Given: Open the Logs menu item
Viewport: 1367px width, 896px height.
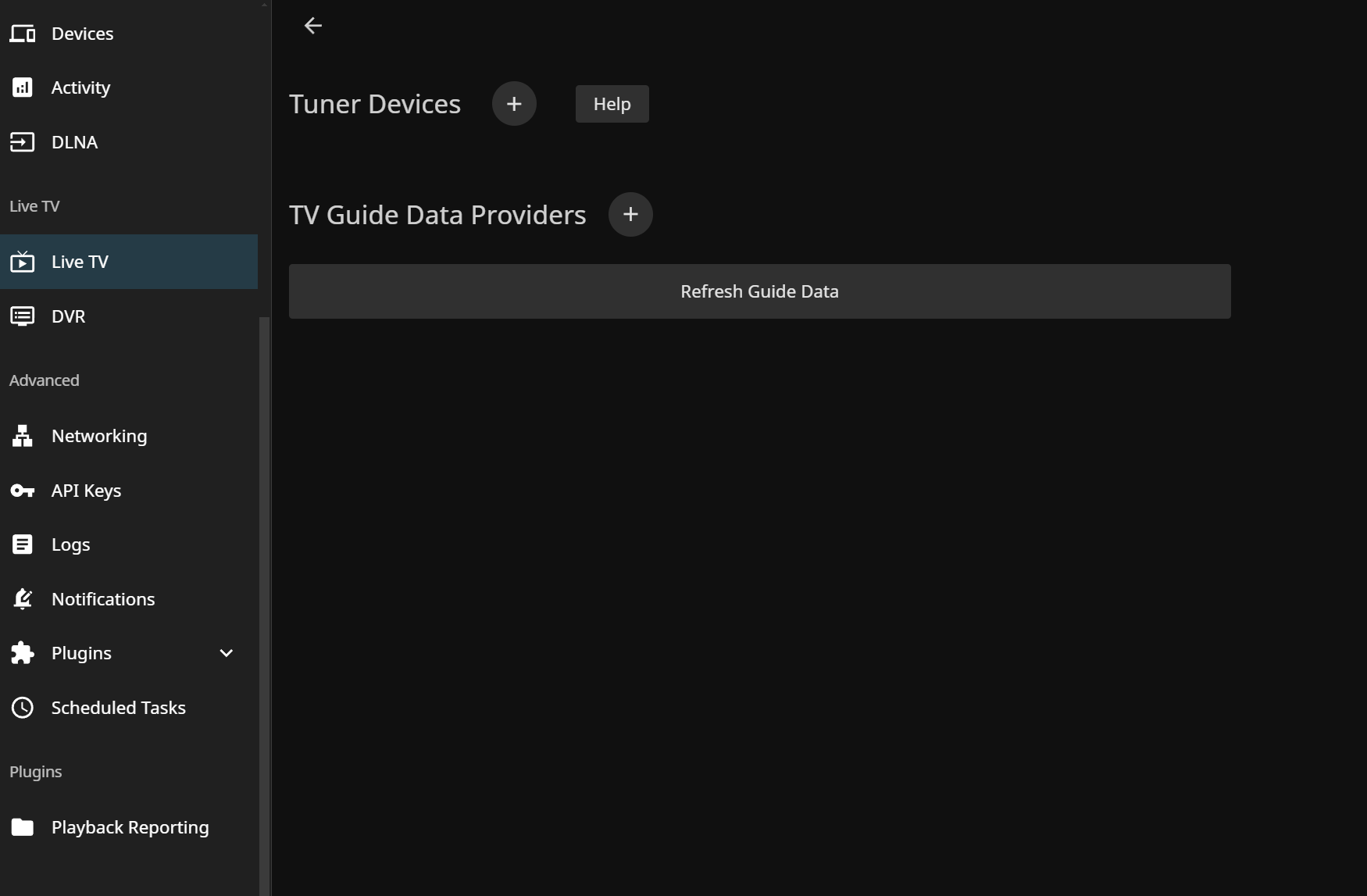Looking at the screenshot, I should pyautogui.click(x=70, y=544).
